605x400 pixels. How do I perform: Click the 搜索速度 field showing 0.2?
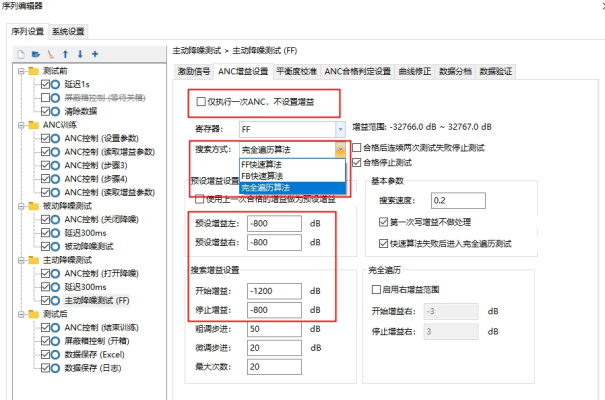click(x=458, y=200)
